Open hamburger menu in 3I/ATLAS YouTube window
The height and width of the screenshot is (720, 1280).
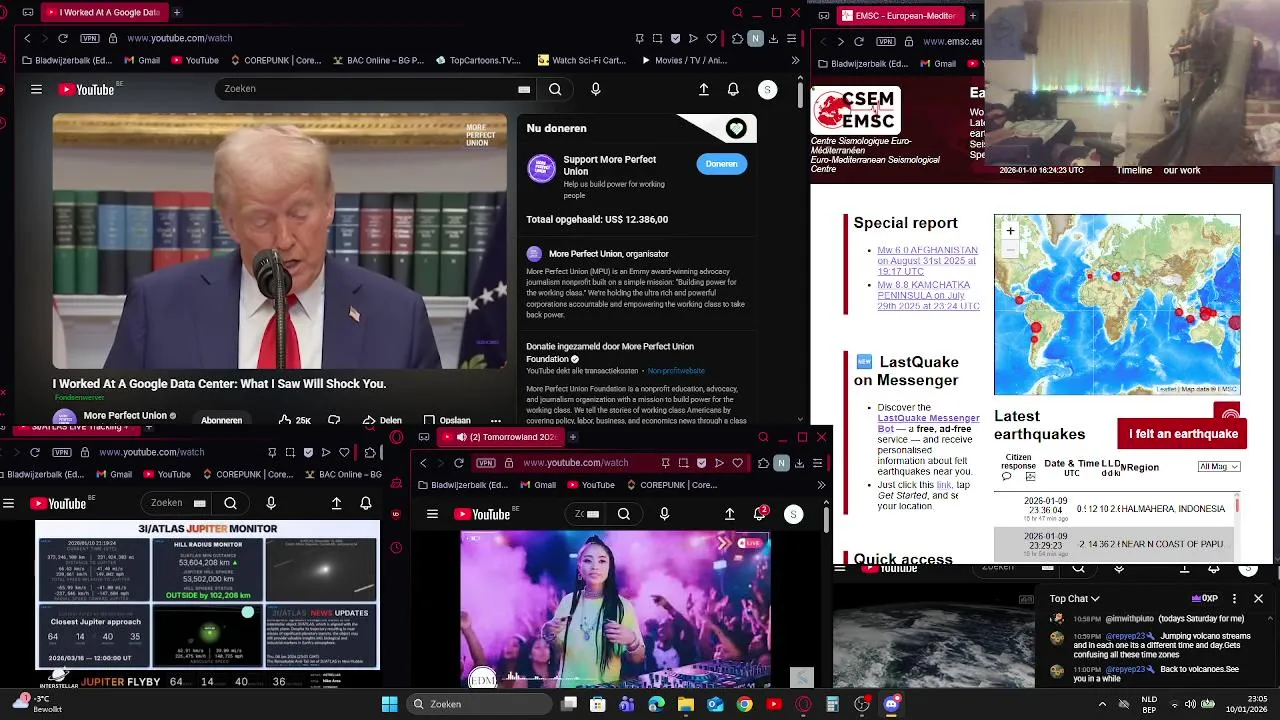point(8,503)
